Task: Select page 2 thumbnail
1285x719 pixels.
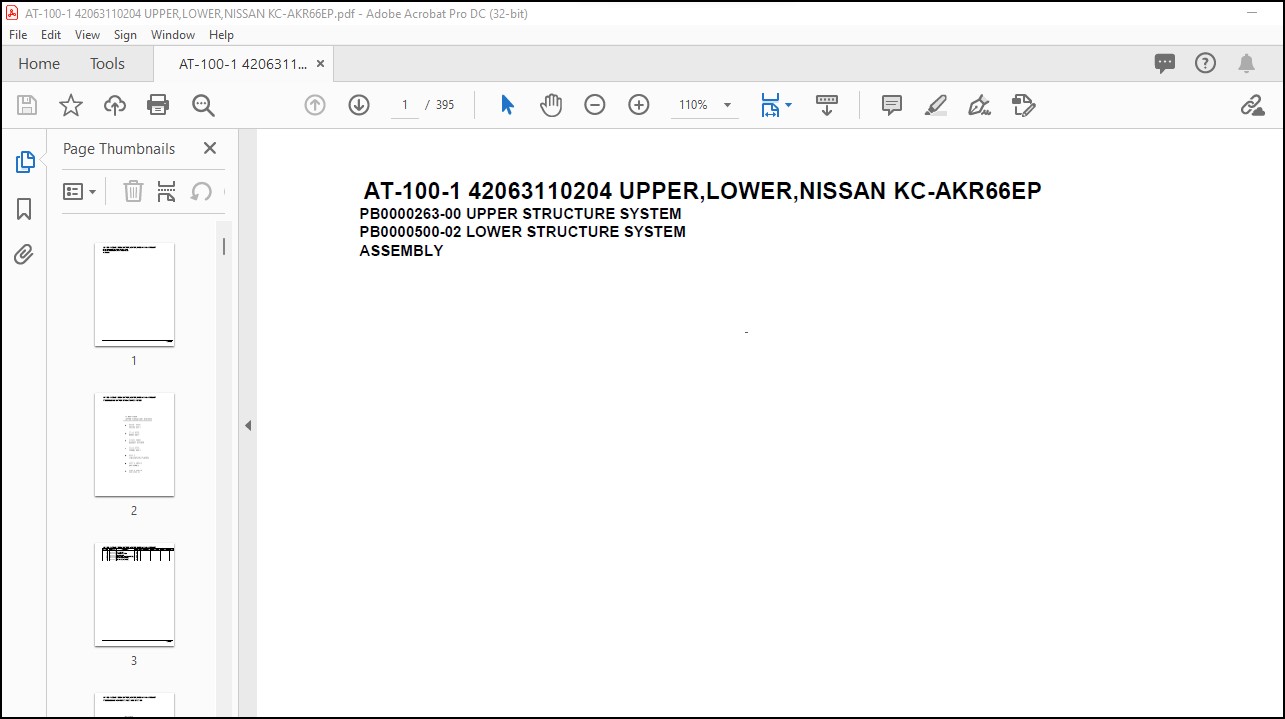Action: [x=134, y=444]
